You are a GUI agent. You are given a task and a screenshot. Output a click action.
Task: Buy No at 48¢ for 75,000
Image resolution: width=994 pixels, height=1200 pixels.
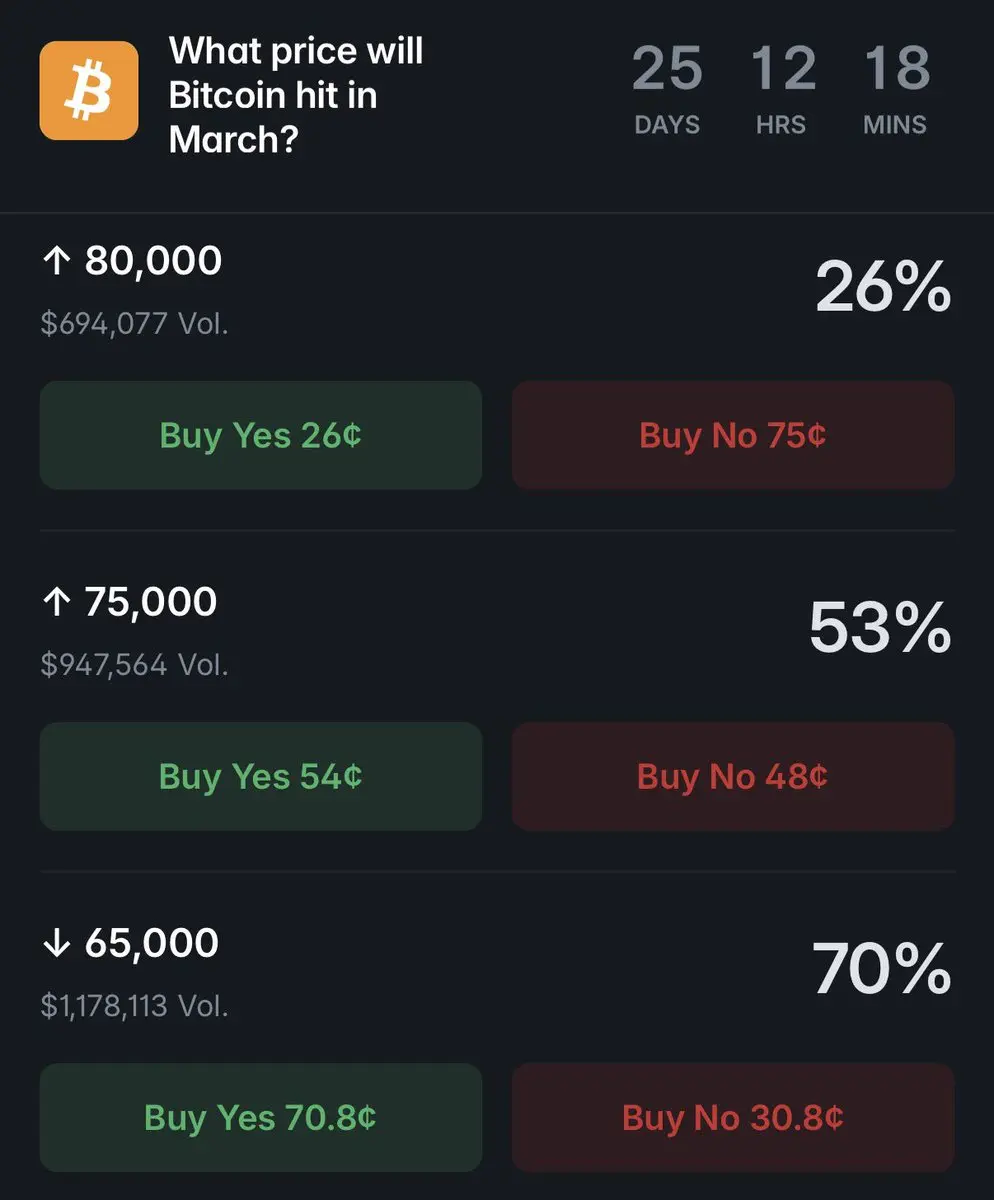733,776
